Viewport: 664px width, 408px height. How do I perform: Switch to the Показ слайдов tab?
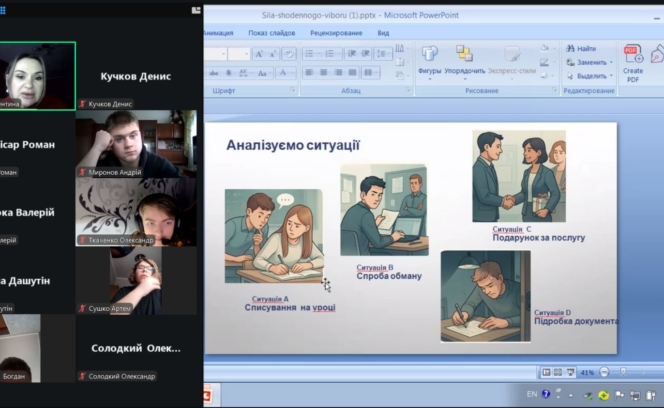tap(271, 32)
